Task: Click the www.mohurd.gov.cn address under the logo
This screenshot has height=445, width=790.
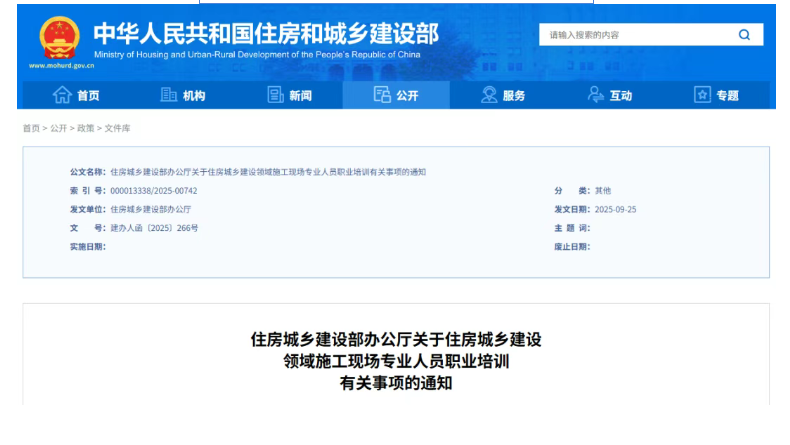Action: [x=61, y=66]
